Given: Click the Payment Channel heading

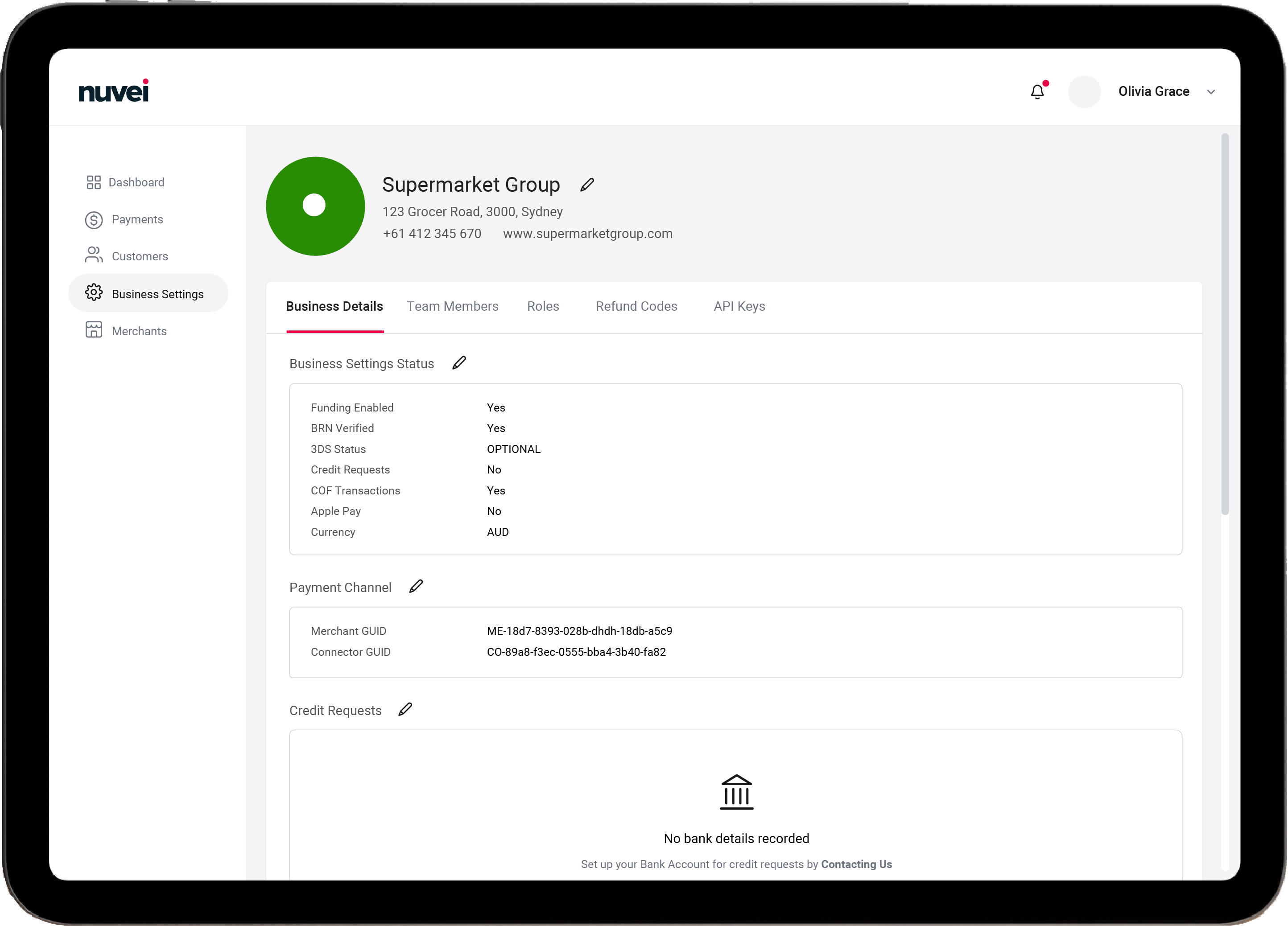Looking at the screenshot, I should (340, 588).
